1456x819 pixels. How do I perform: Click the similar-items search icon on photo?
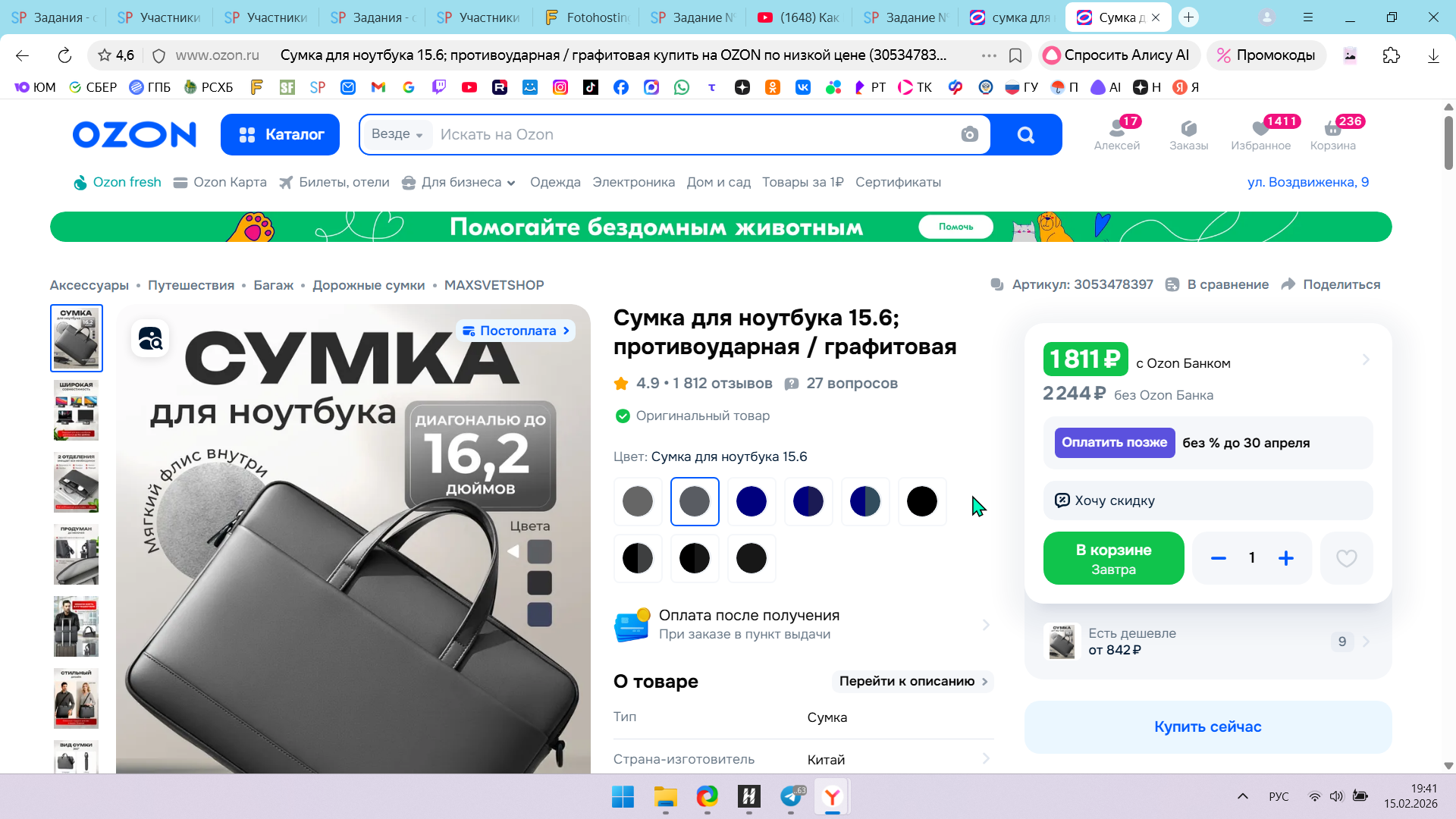tap(150, 339)
